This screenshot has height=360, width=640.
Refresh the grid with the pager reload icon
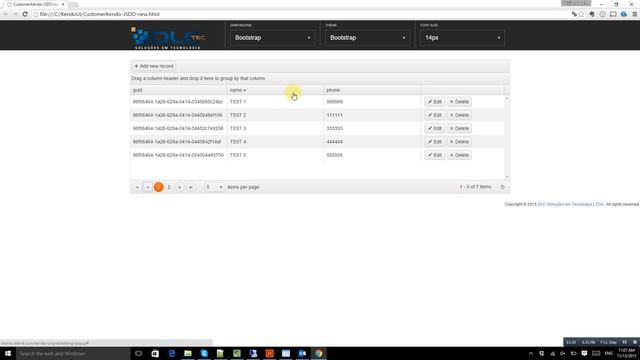(502, 187)
